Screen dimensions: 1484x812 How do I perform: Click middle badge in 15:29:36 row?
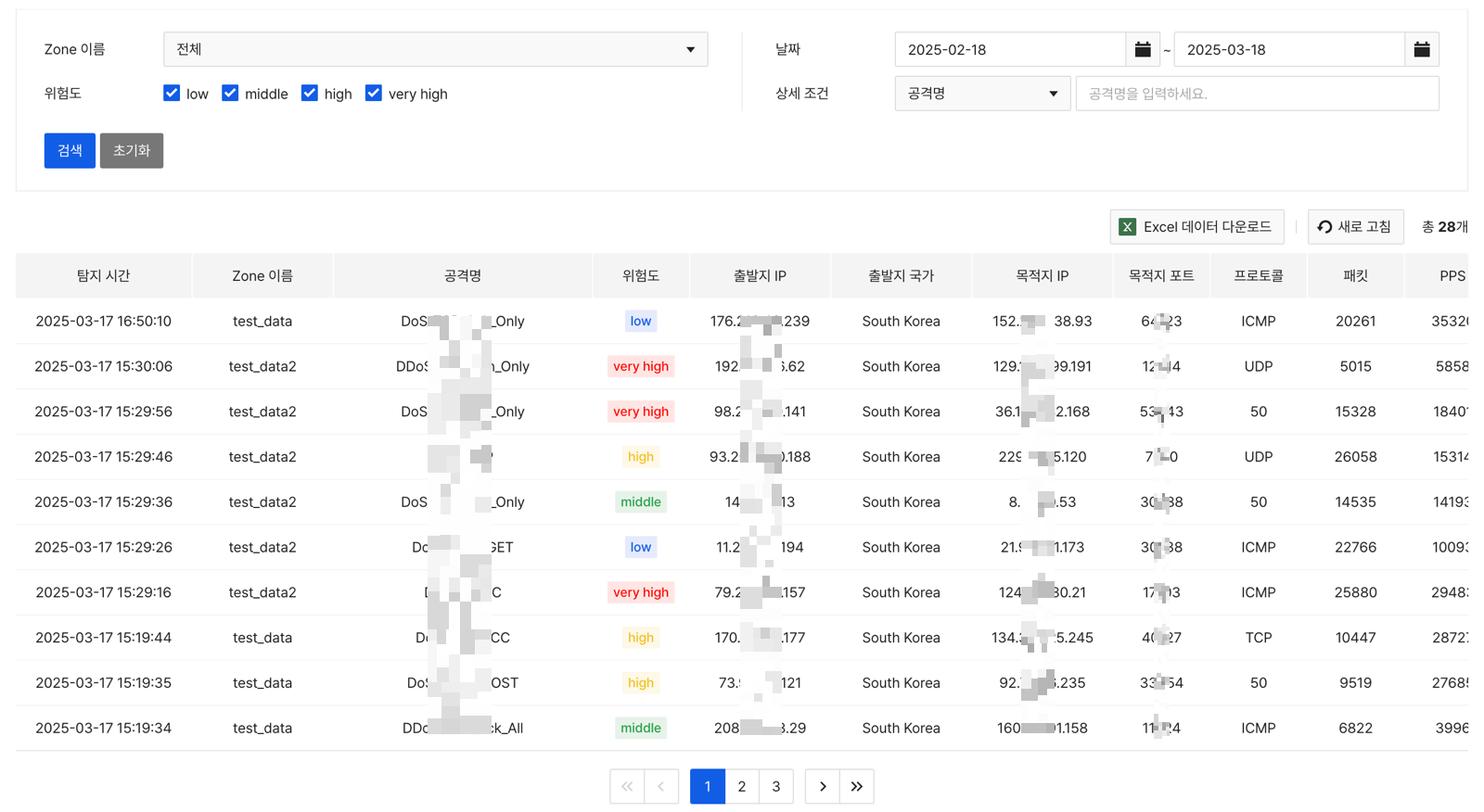[641, 502]
